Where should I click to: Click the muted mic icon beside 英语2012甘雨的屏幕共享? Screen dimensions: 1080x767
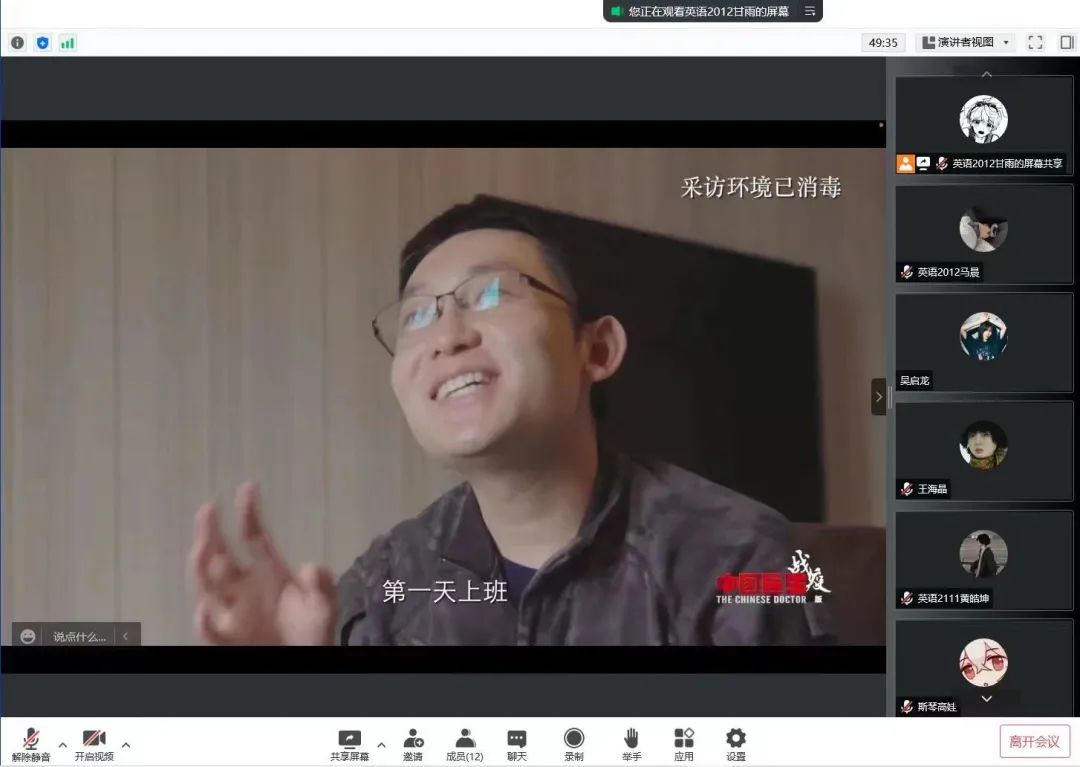pyautogui.click(x=942, y=164)
